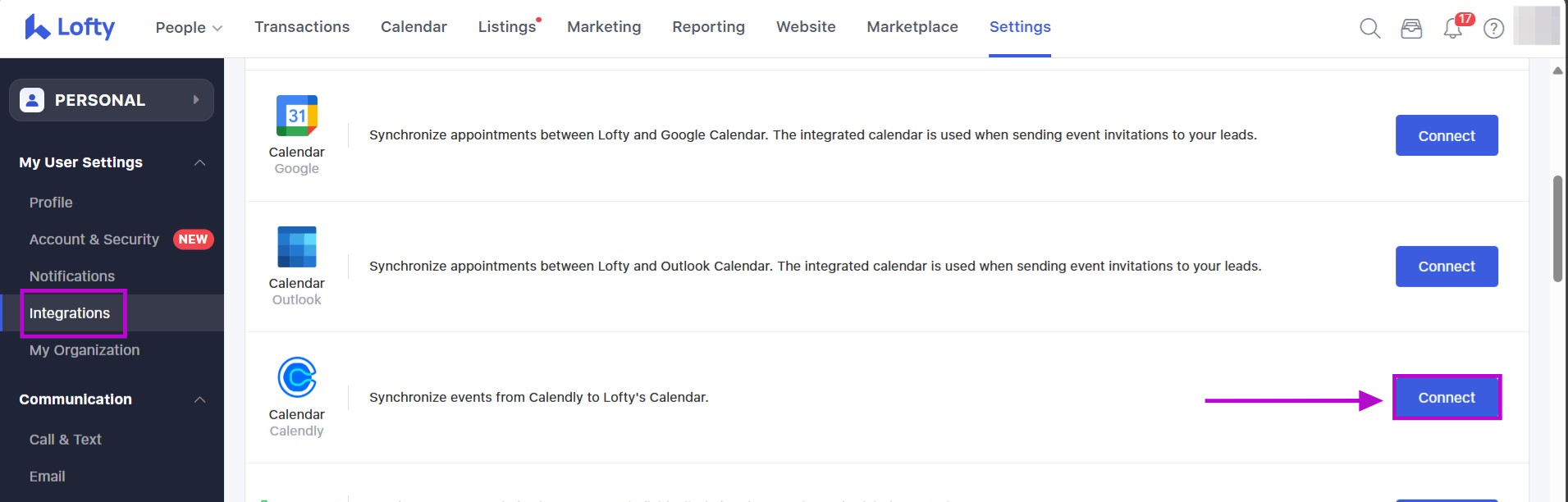Open the search icon in the top bar

pyautogui.click(x=1369, y=27)
